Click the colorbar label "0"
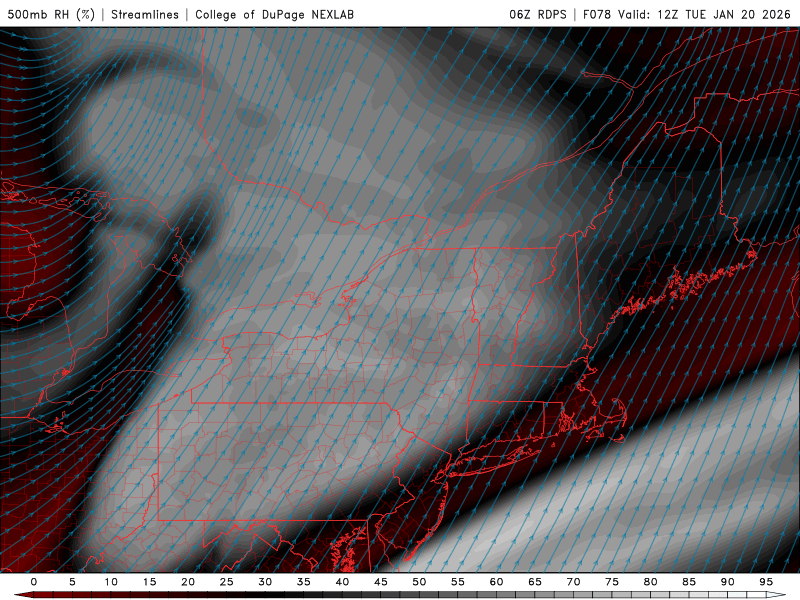The width and height of the screenshot is (800, 600). click(x=34, y=582)
